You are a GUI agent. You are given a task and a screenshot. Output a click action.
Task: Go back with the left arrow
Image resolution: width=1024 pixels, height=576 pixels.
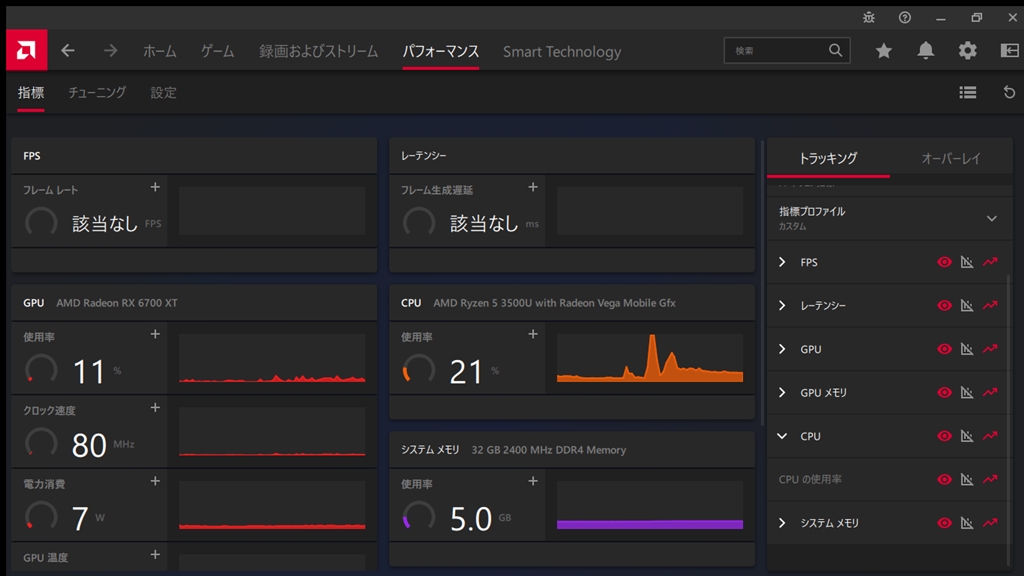pyautogui.click(x=68, y=51)
